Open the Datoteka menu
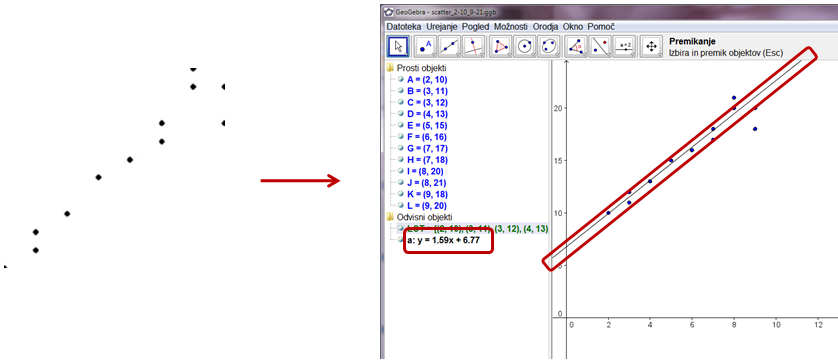838x364 pixels. (x=404, y=26)
